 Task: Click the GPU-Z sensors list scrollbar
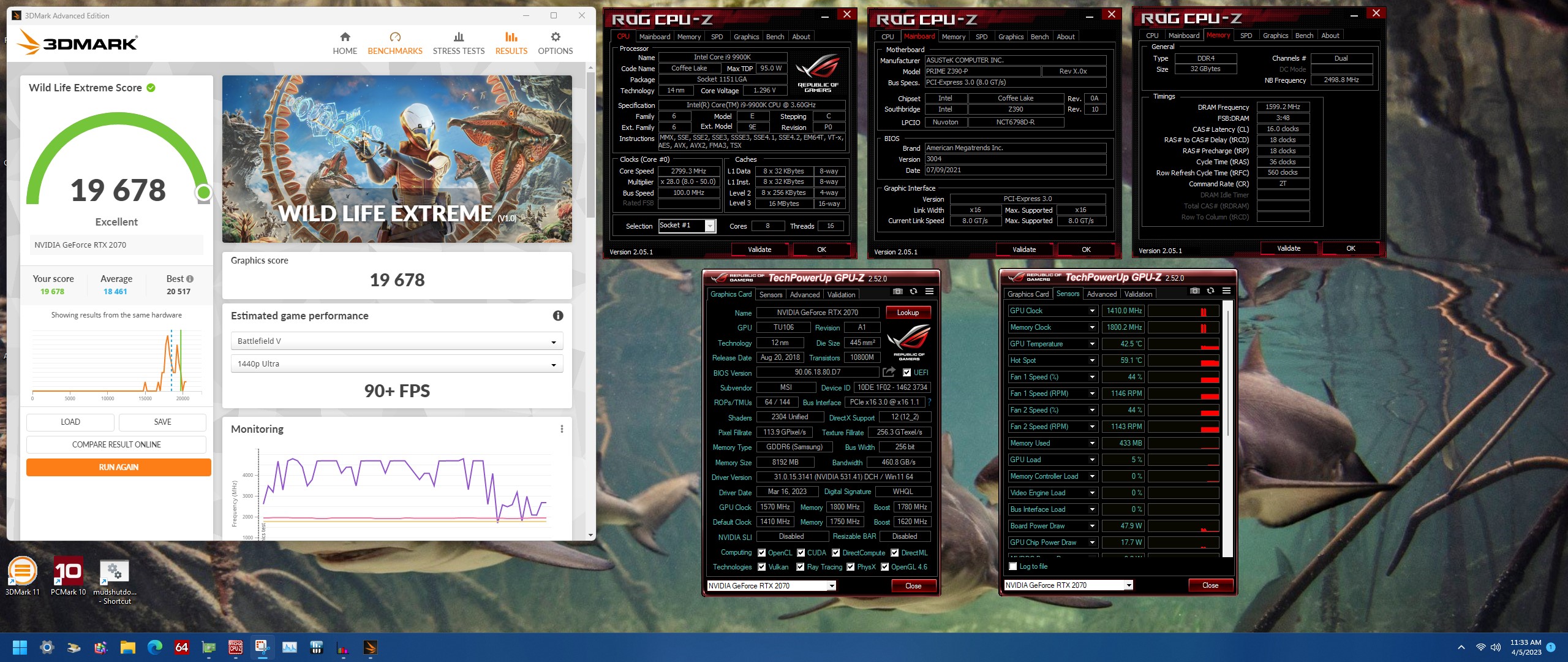[x=1227, y=374]
